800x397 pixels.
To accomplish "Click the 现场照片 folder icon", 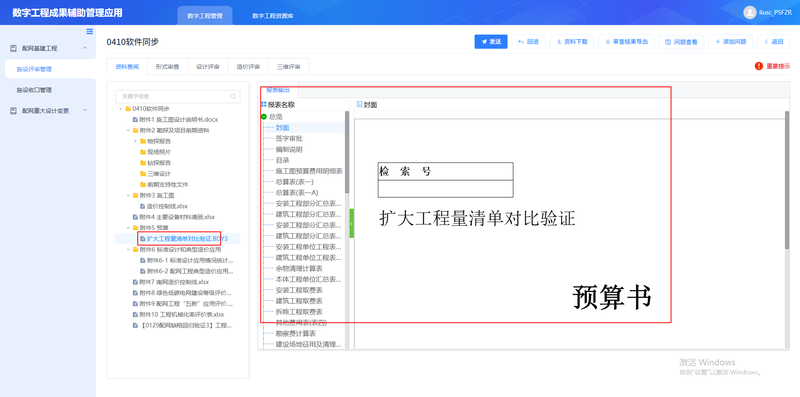I will (143, 152).
